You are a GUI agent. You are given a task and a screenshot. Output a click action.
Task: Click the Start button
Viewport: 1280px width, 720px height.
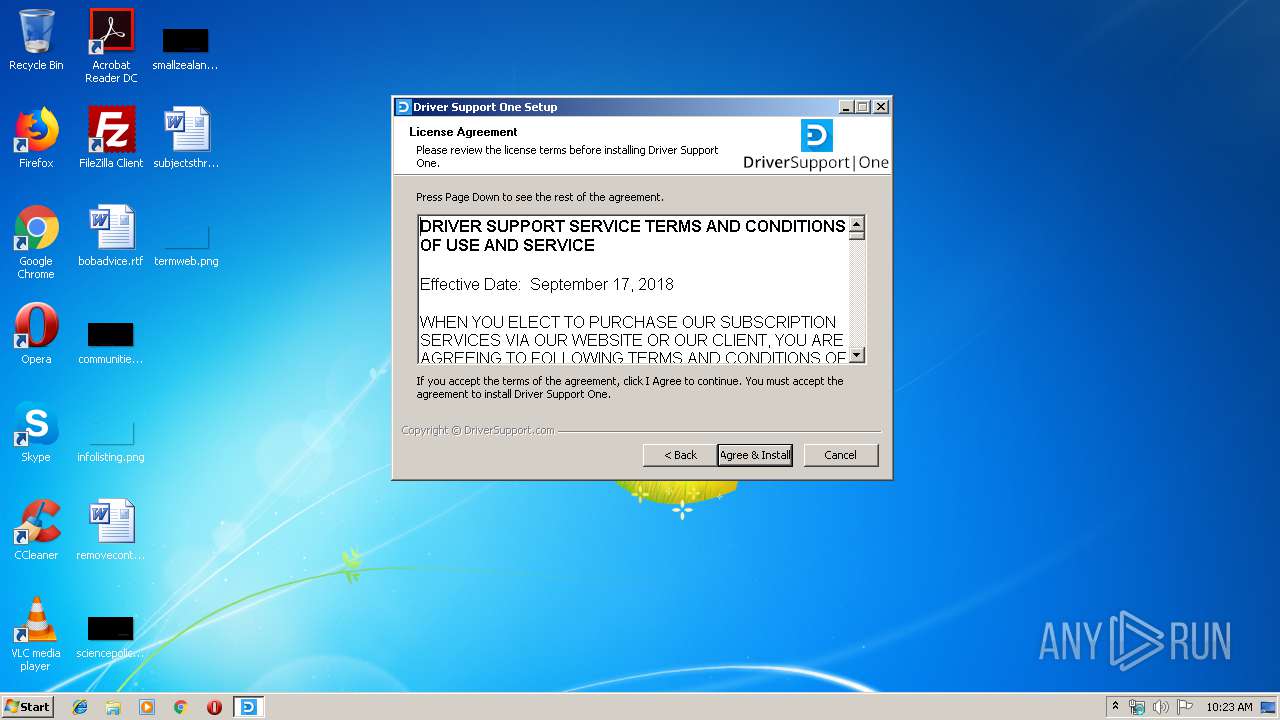click(27, 707)
